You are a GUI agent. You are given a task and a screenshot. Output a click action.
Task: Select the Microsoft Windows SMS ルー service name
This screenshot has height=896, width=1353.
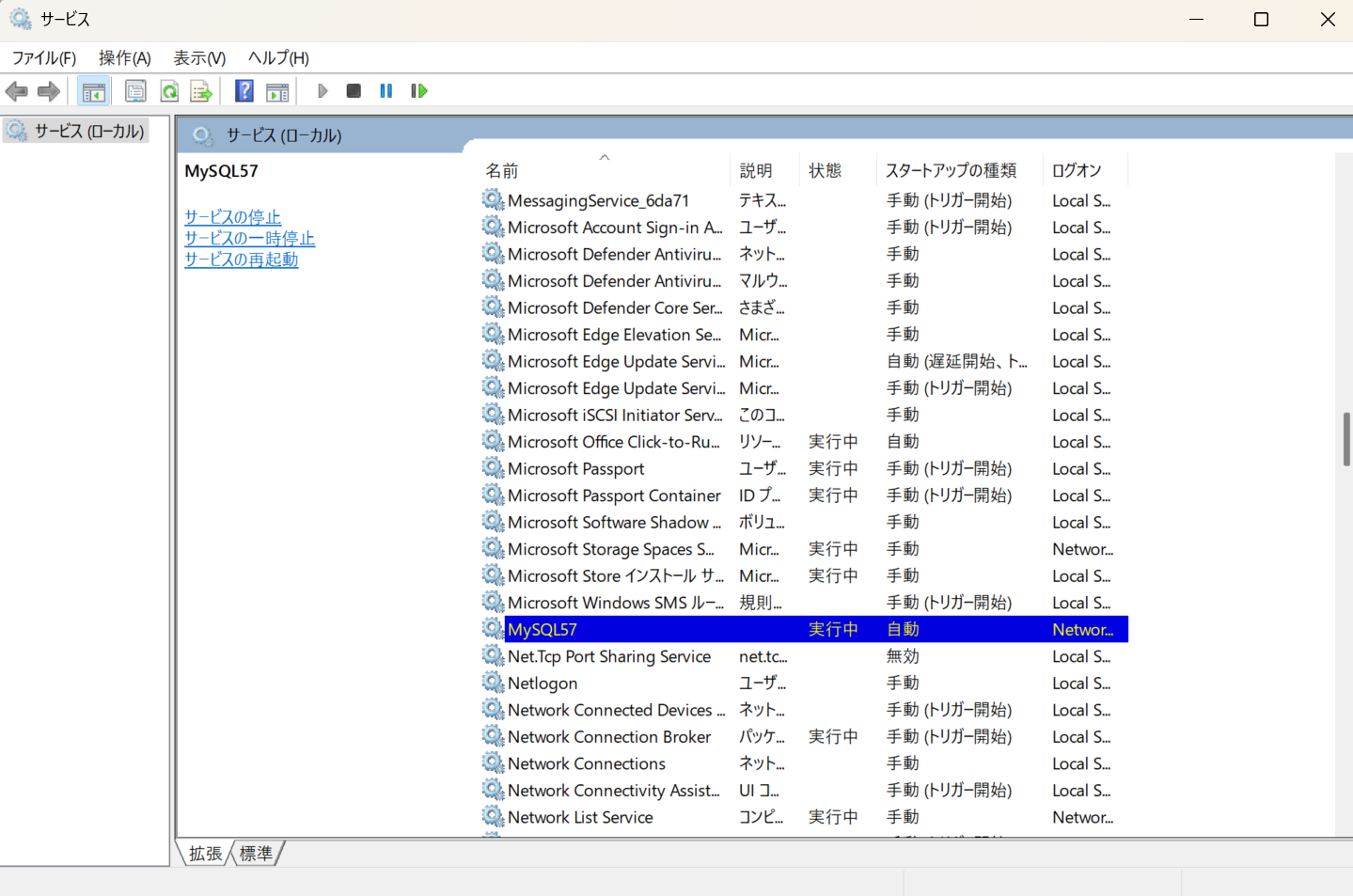[x=616, y=603]
